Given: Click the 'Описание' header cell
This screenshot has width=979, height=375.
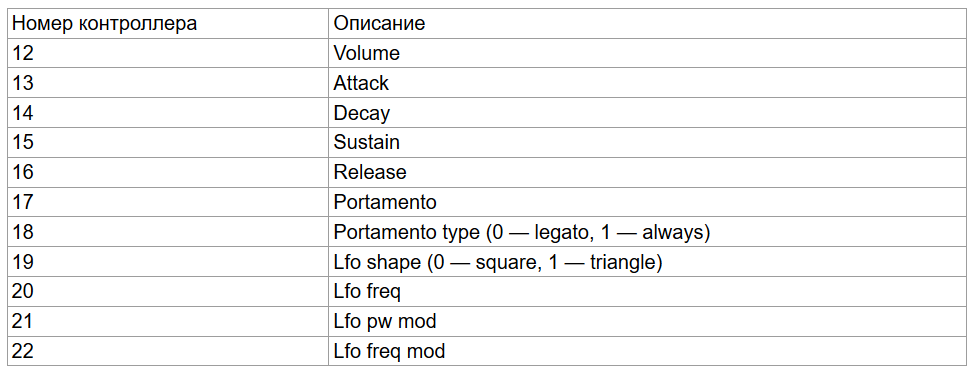Looking at the screenshot, I should tap(647, 24).
